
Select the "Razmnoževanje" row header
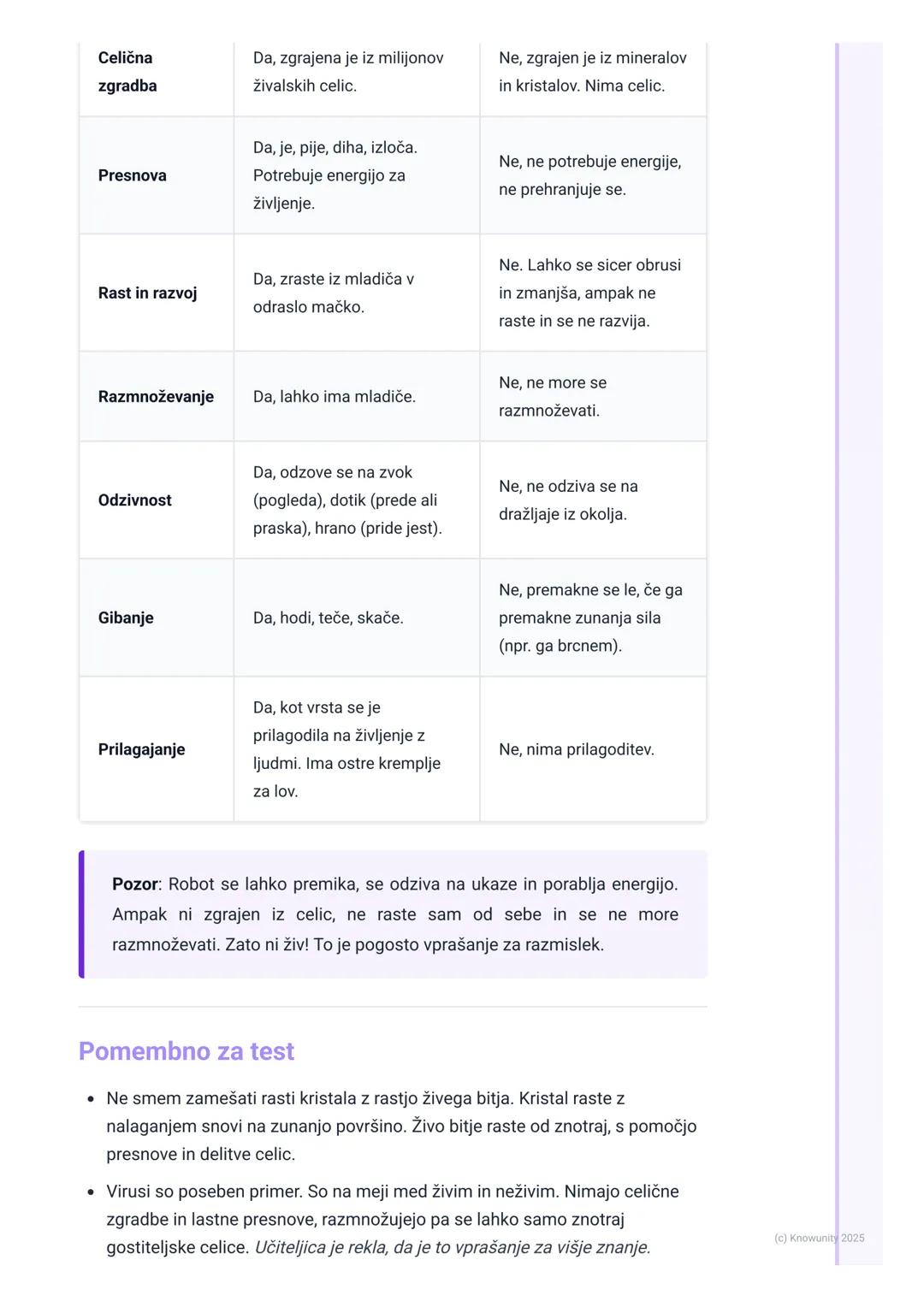click(x=156, y=397)
